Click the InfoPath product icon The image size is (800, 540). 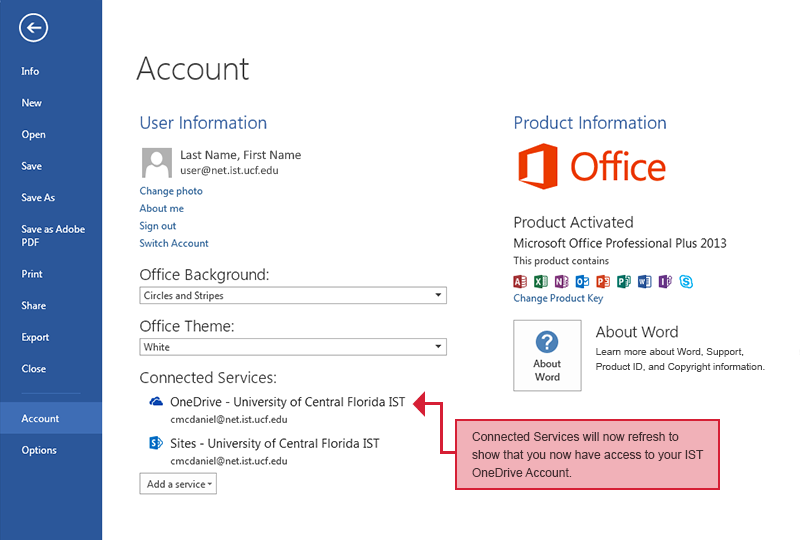click(665, 281)
